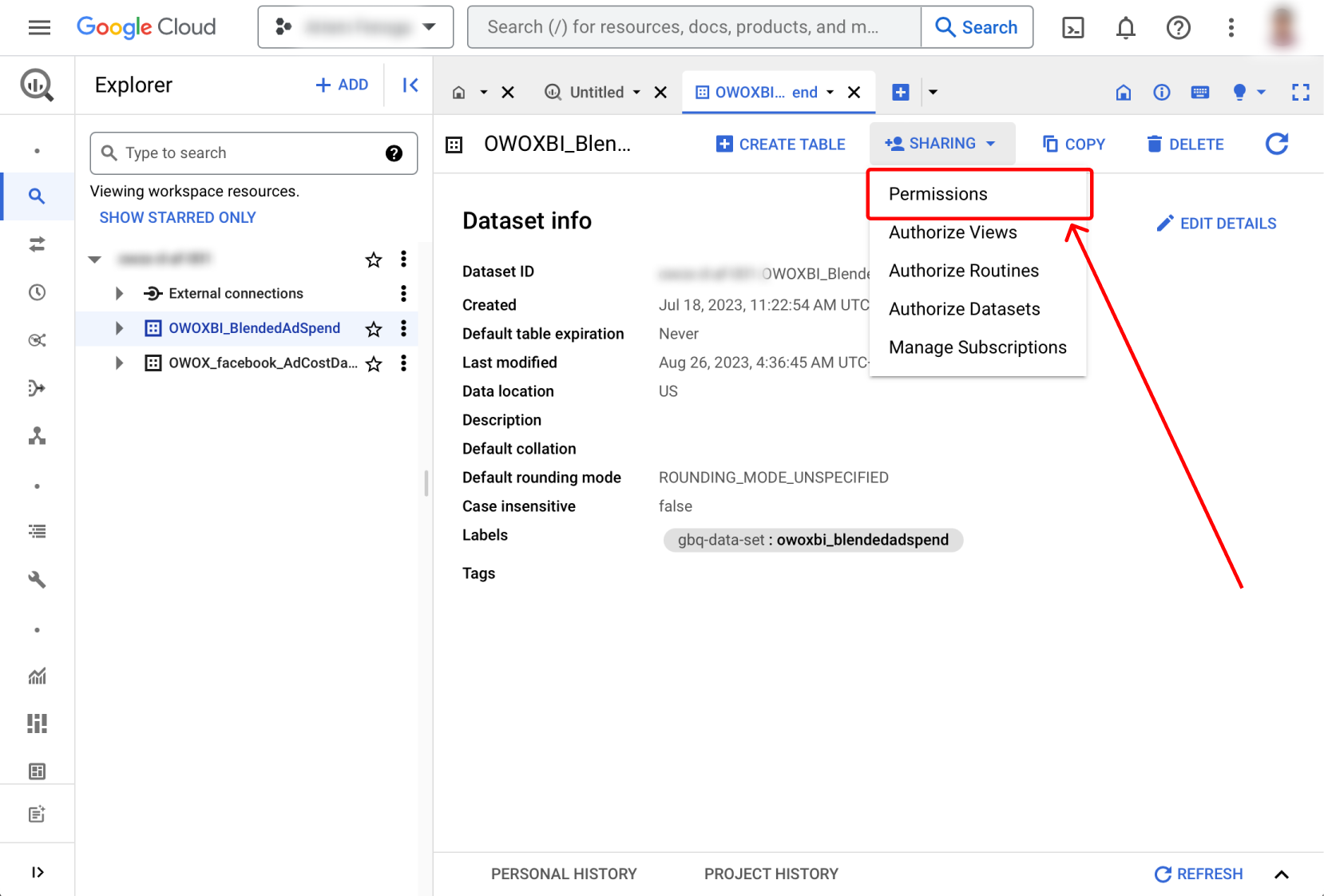Open the Migration hierarchy icon in sidebar
1324x896 pixels.
pyautogui.click(x=37, y=436)
